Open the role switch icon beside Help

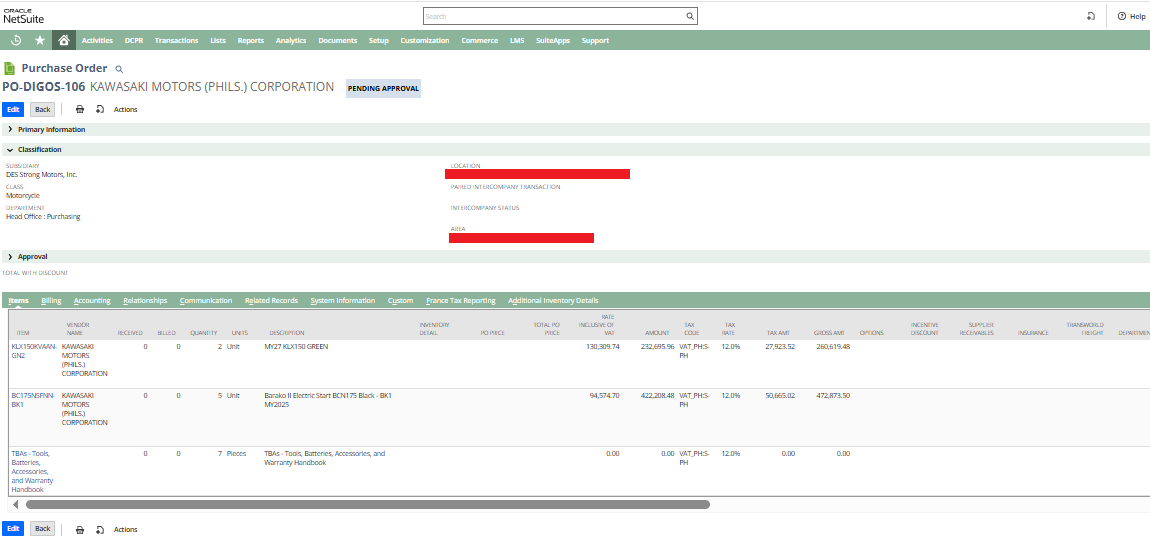coord(1091,16)
